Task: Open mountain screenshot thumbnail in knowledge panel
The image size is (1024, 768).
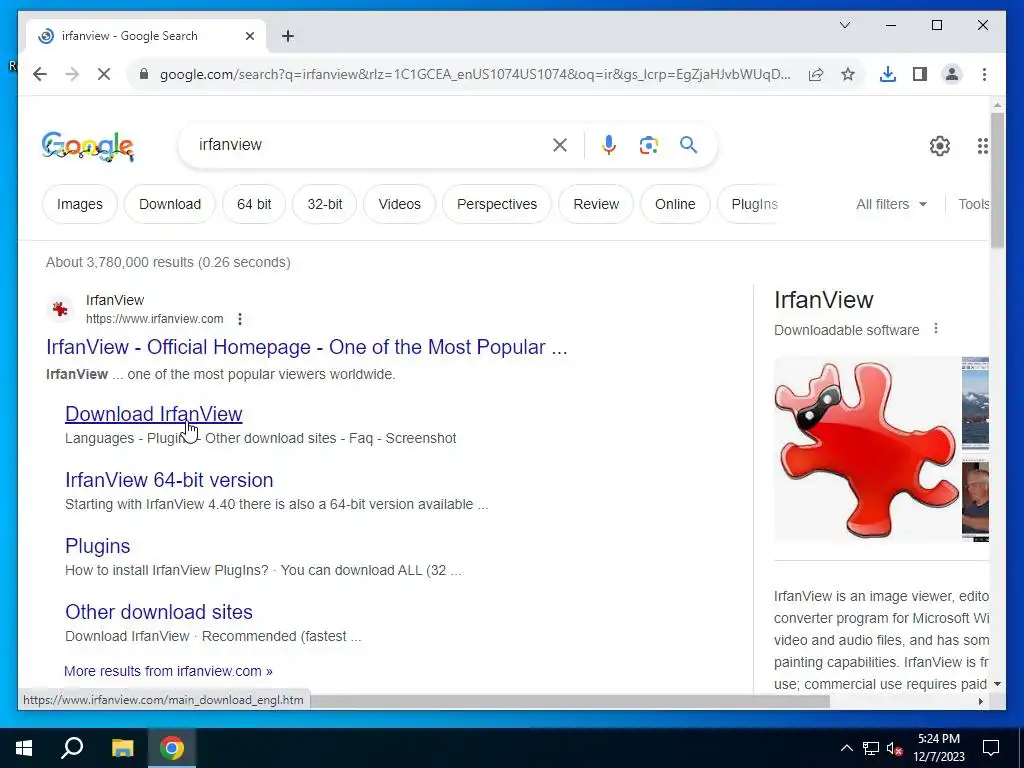Action: pos(975,403)
